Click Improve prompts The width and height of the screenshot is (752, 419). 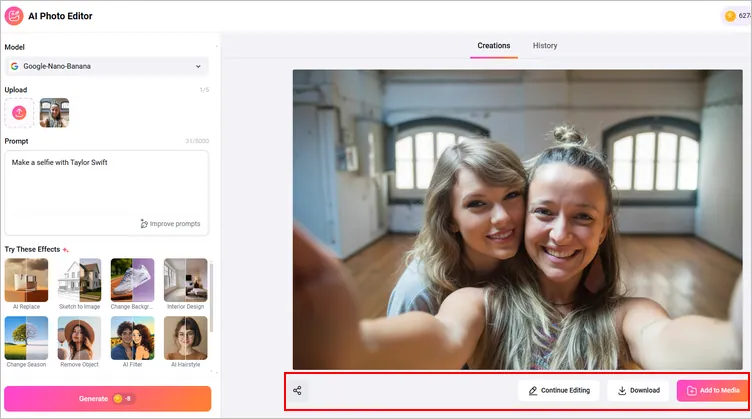click(170, 224)
